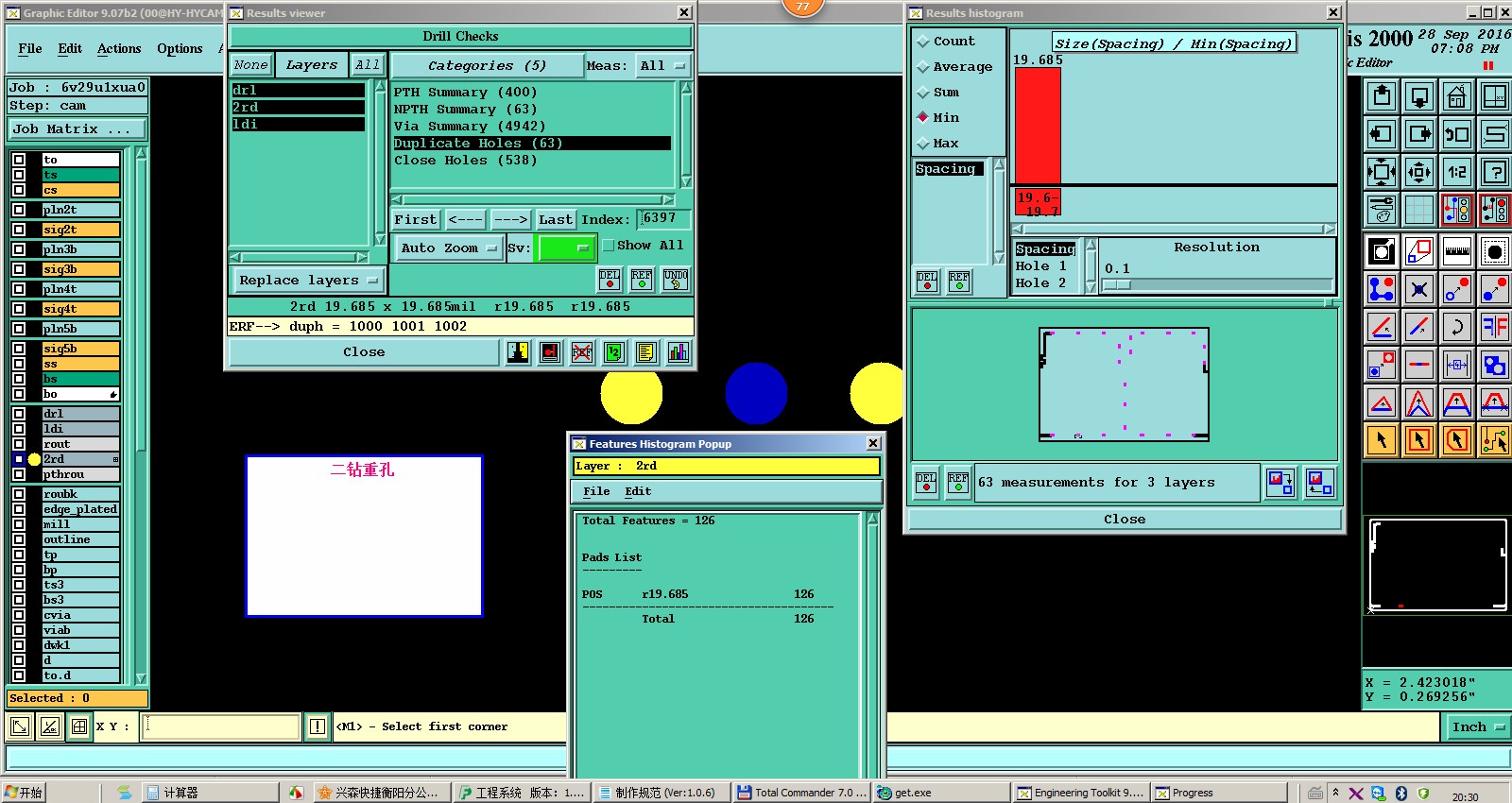Select the ruler measurement tool icon
Image resolution: width=1512 pixels, height=803 pixels.
1457,251
